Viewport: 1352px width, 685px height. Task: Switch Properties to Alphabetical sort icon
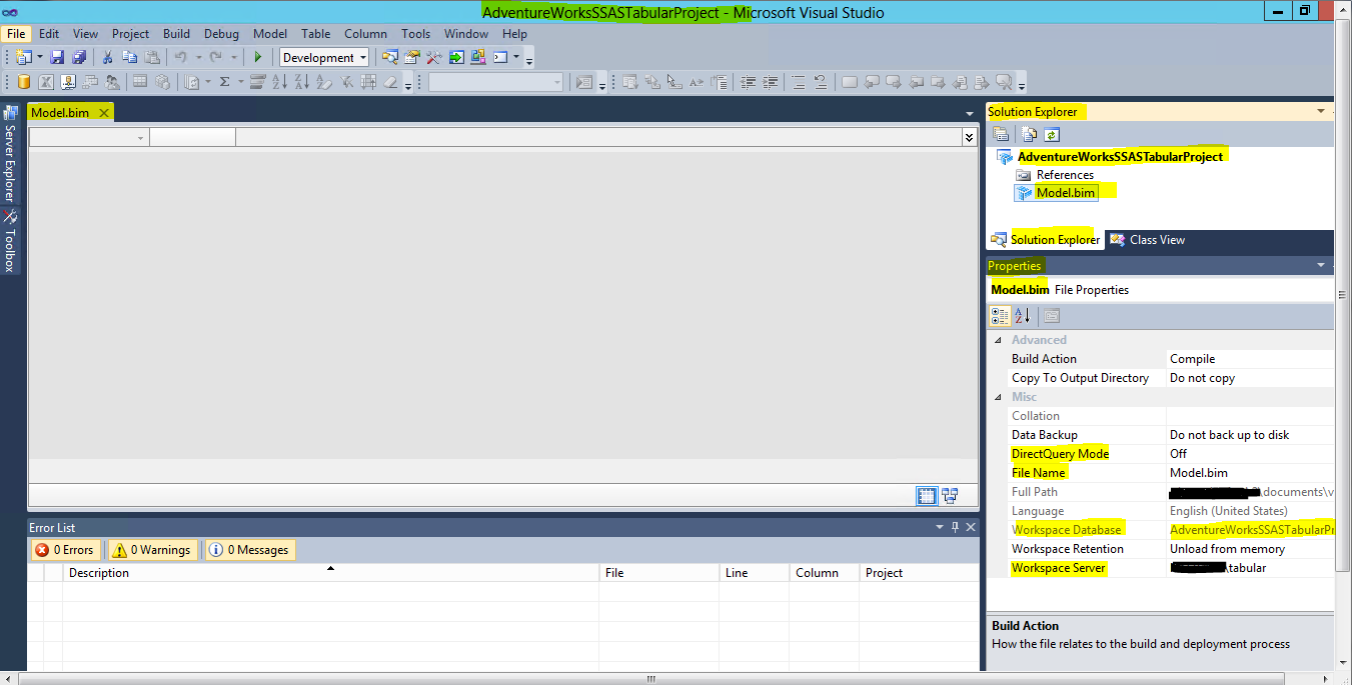click(1022, 316)
